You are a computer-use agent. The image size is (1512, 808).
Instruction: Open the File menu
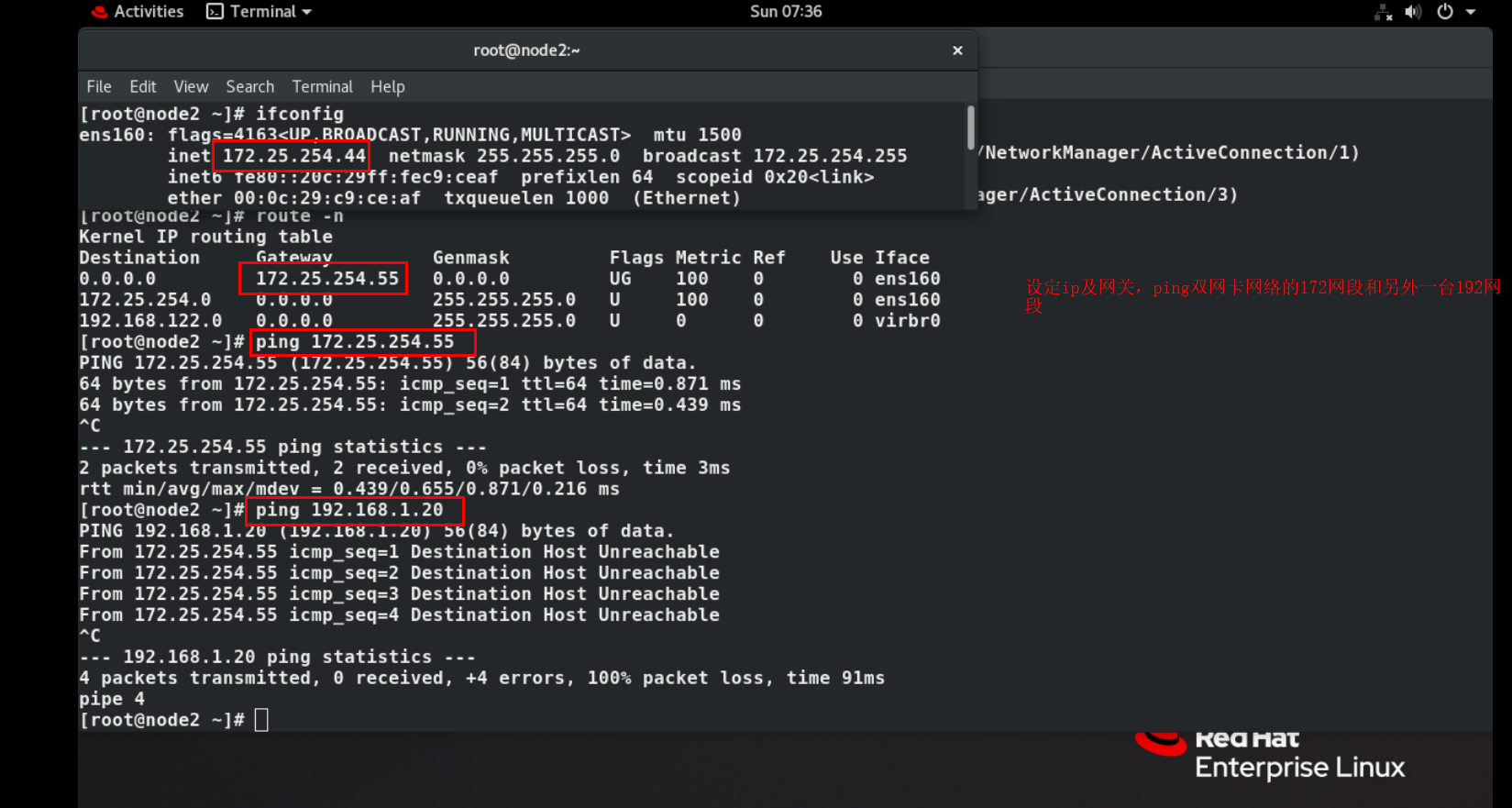click(x=99, y=86)
